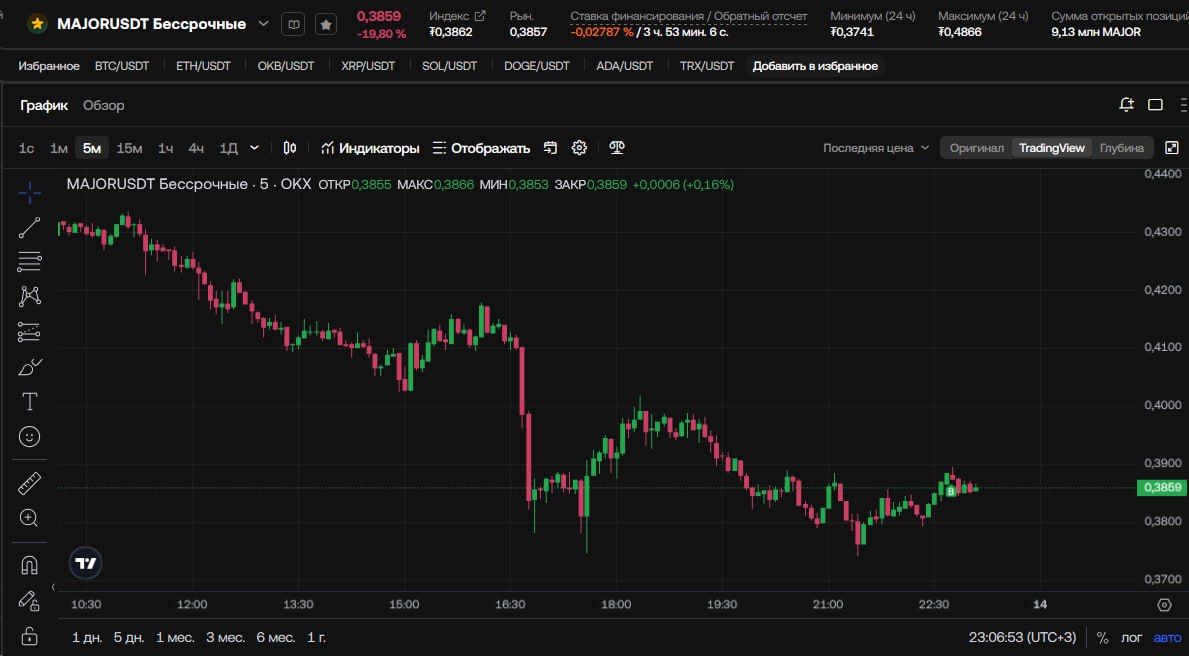
Task: Open the emoji icons tool
Action: pos(30,436)
